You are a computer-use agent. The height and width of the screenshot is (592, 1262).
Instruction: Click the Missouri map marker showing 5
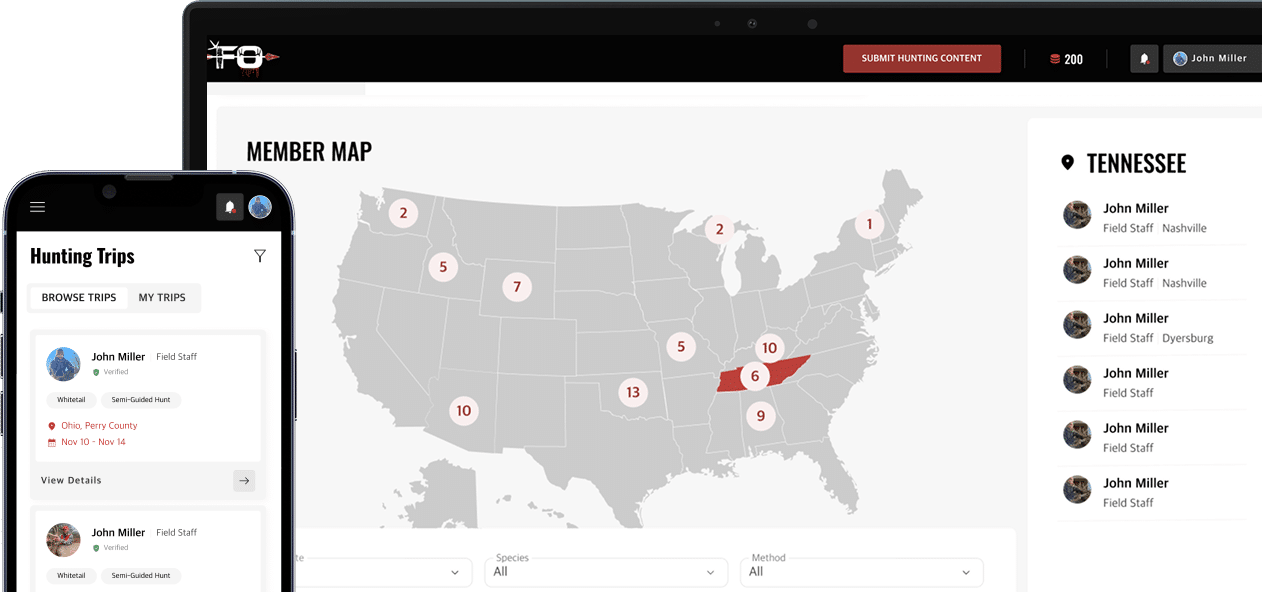681,347
